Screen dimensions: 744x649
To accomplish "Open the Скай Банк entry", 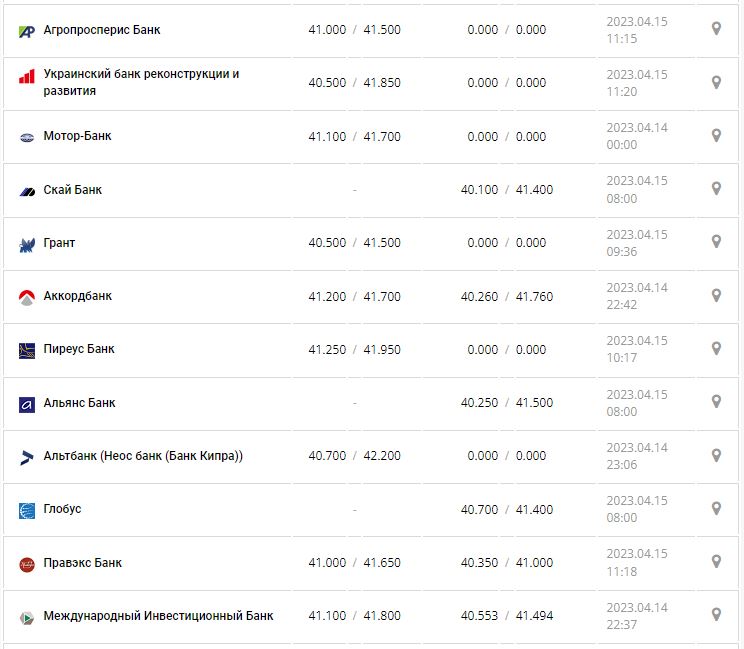I will [x=73, y=190].
